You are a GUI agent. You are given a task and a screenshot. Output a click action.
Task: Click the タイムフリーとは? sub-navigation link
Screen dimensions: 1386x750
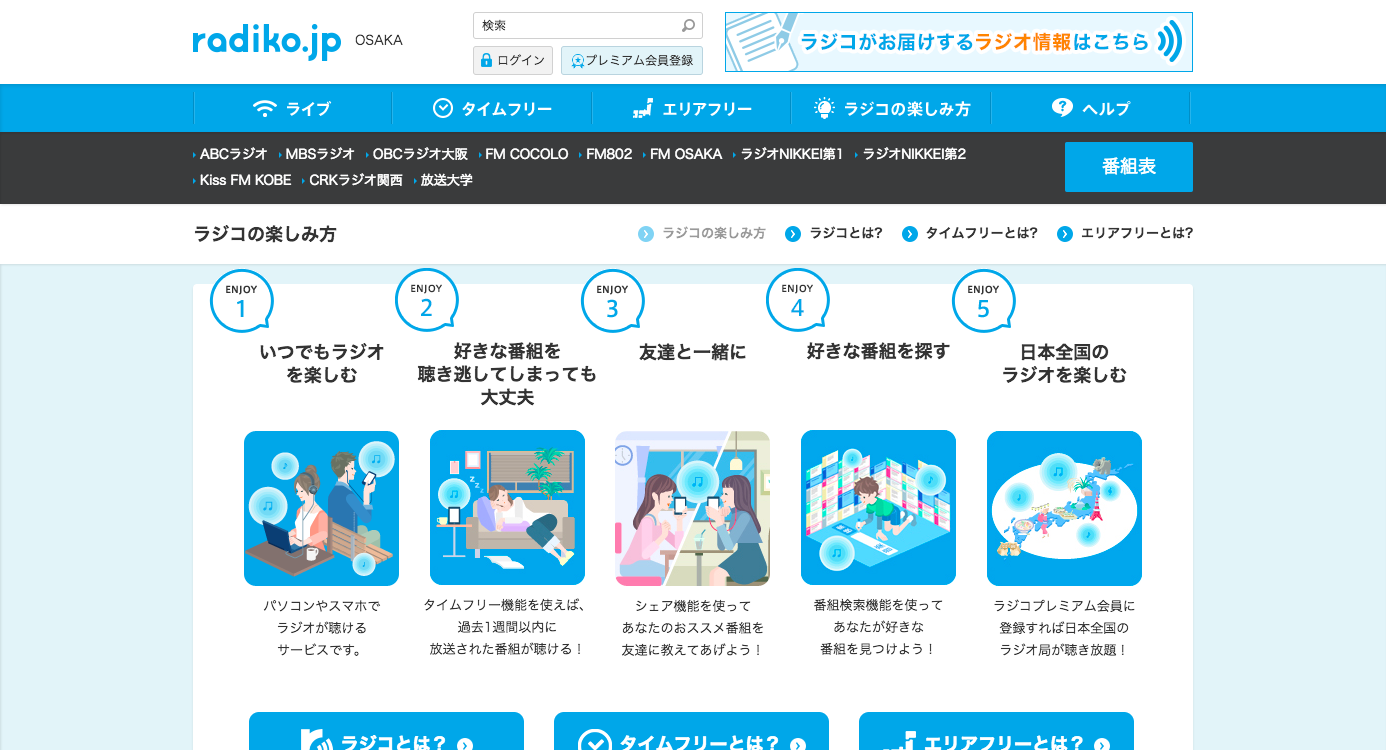tap(982, 233)
